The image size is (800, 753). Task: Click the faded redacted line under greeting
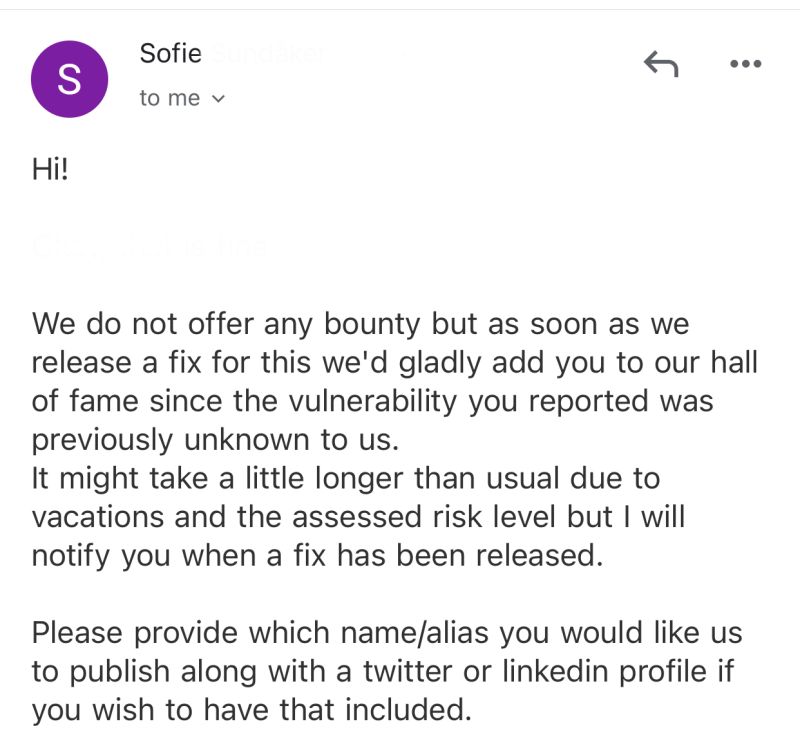click(x=150, y=247)
